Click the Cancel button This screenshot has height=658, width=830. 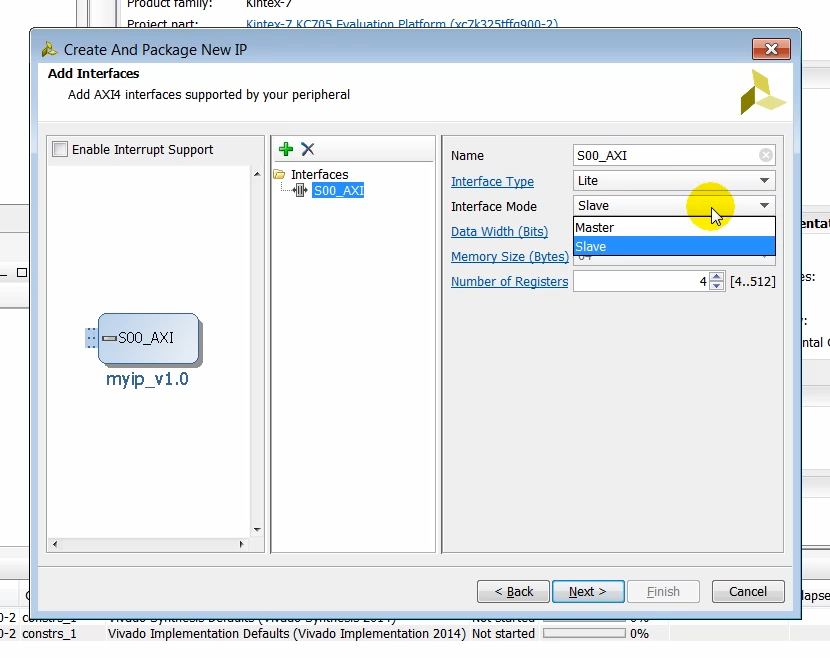pos(747,591)
